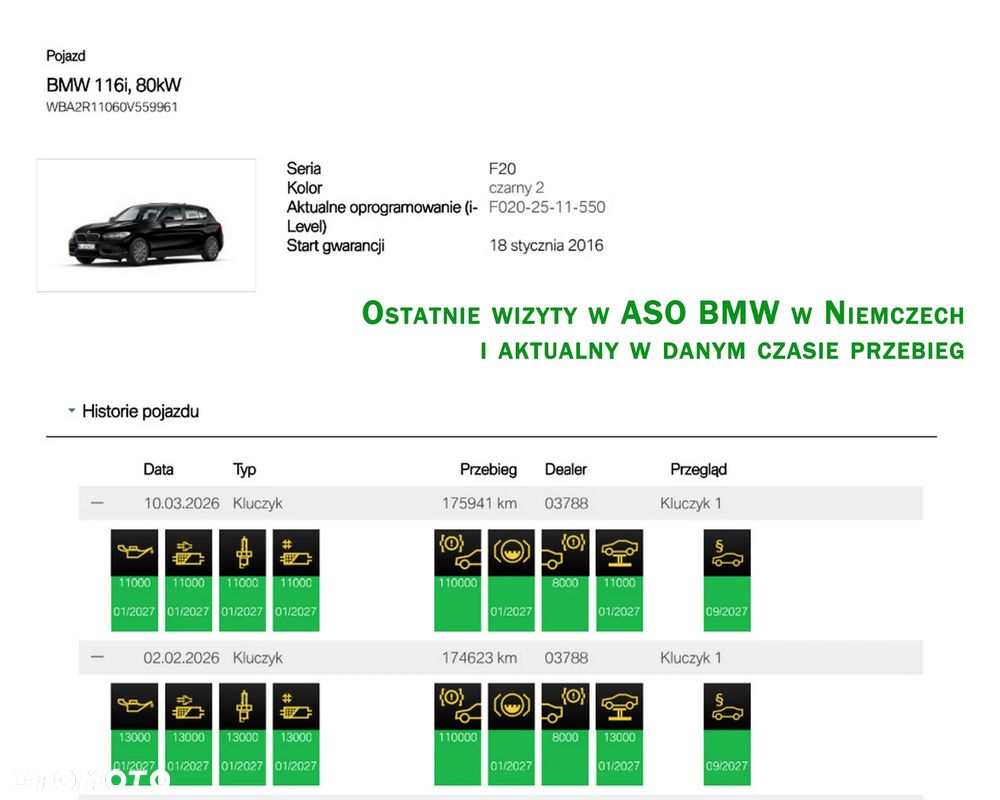The width and height of the screenshot is (1000, 800).
Task: Click warranty start date 18 stycznia 2016
Action: (x=547, y=246)
